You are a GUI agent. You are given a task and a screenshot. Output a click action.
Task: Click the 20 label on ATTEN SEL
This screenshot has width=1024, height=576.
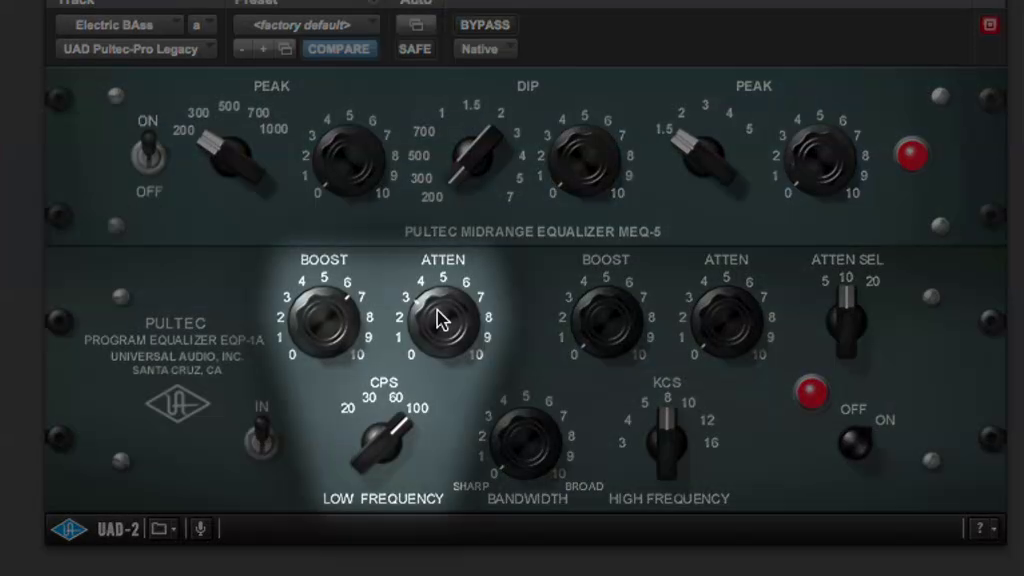(872, 281)
